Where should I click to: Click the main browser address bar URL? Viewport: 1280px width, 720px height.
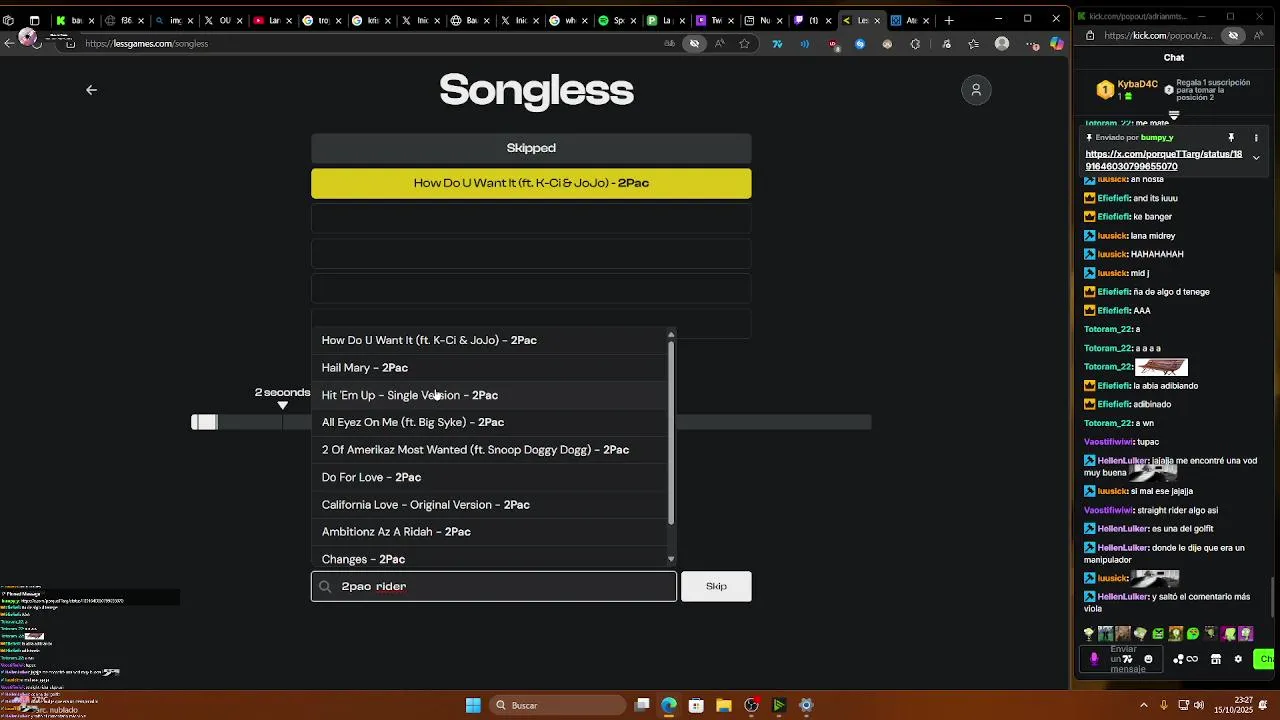click(x=147, y=44)
